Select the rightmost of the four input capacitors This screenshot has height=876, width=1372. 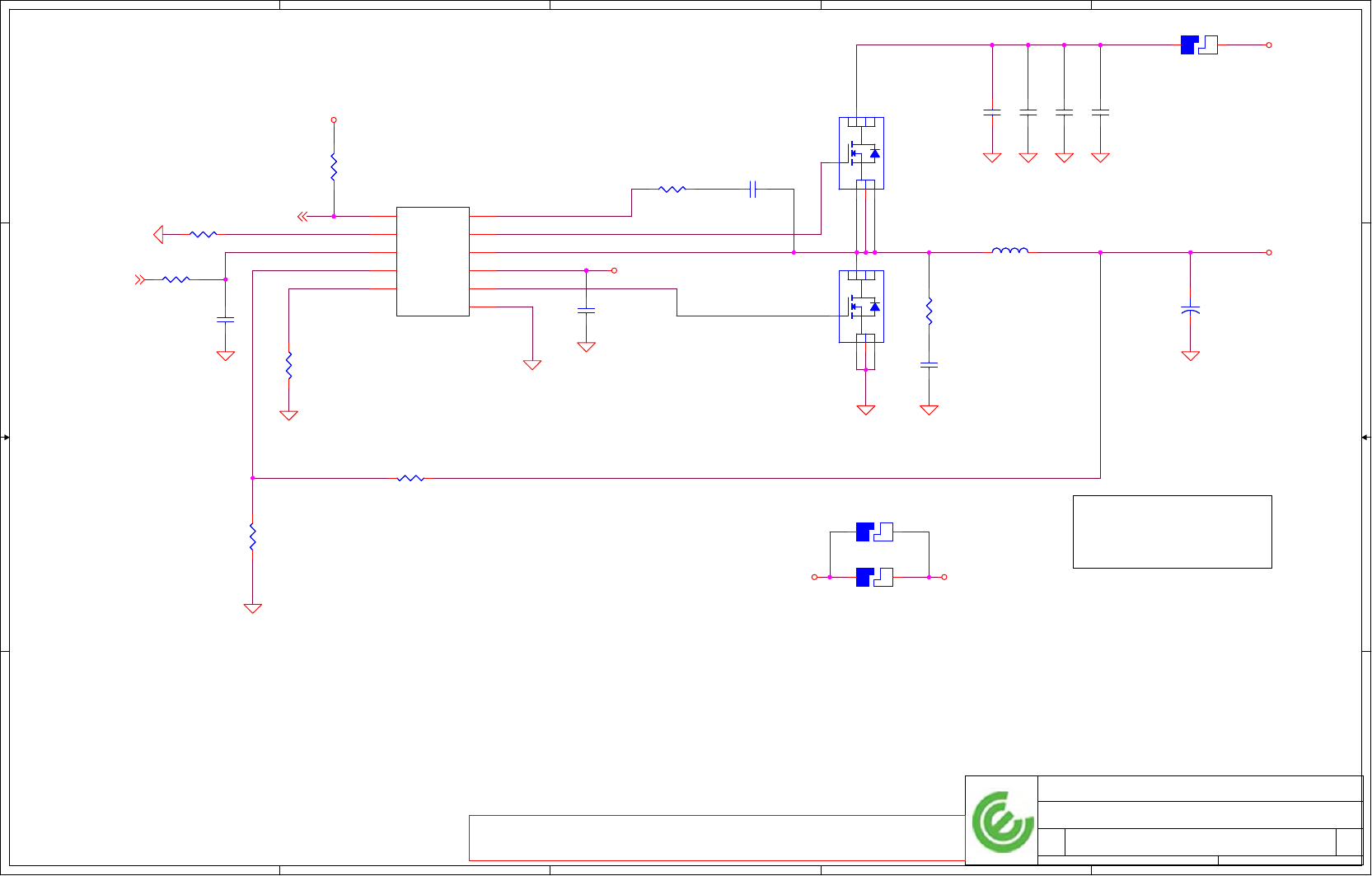1100,111
